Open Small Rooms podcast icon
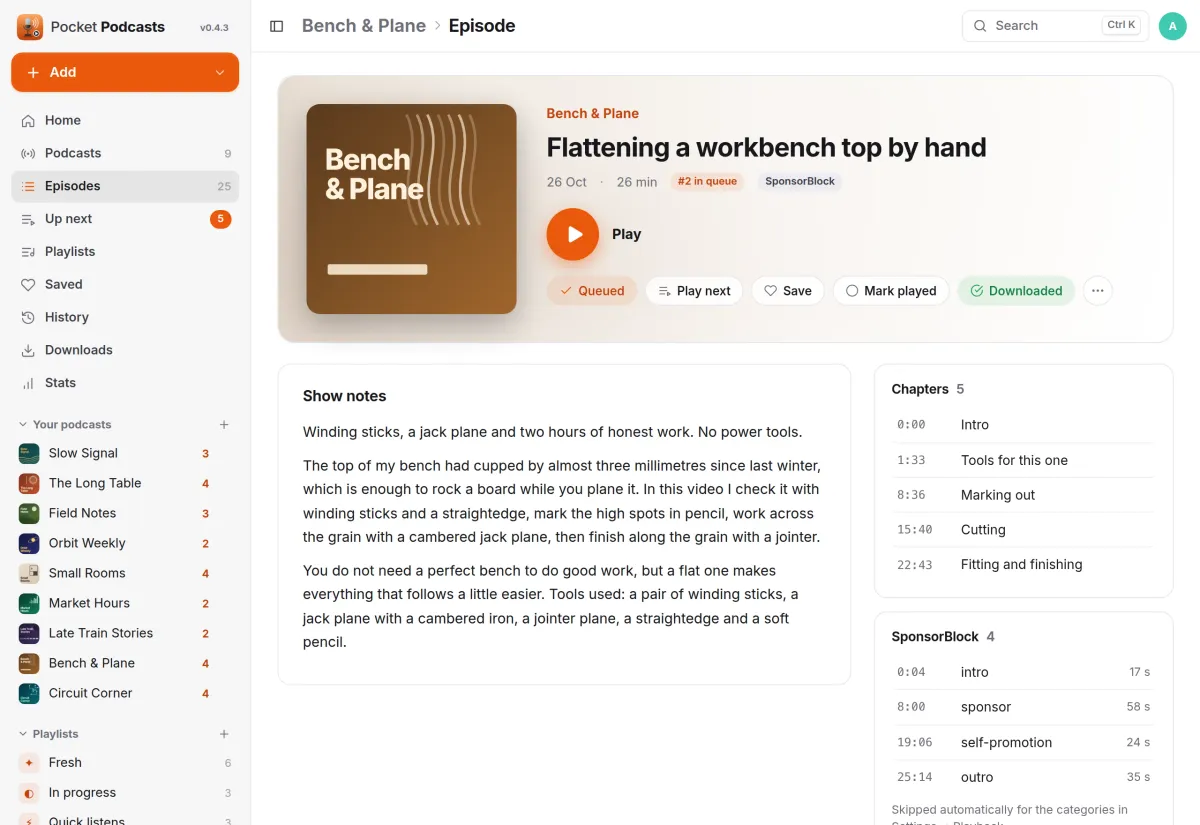This screenshot has width=1200, height=825. click(x=29, y=573)
